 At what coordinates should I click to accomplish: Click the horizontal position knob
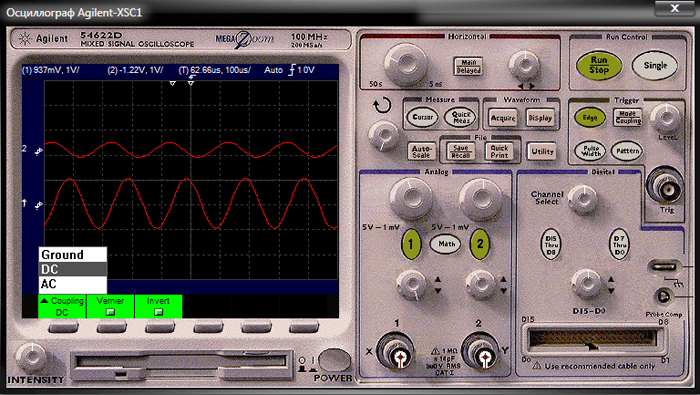(x=525, y=65)
